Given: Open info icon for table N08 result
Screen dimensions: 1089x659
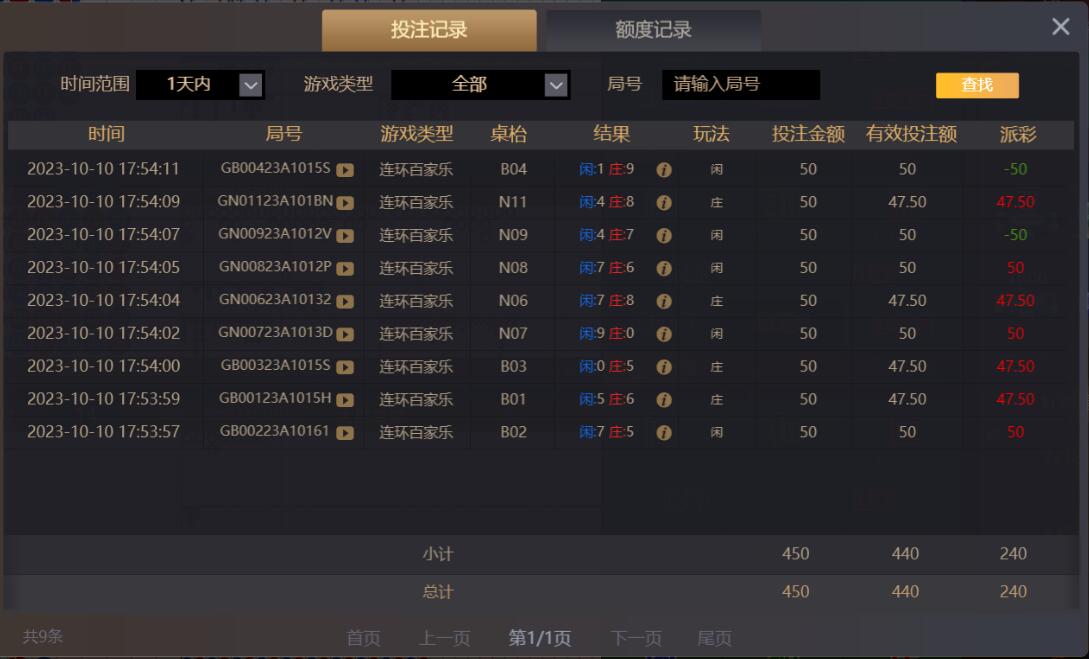Looking at the screenshot, I should coord(664,268).
